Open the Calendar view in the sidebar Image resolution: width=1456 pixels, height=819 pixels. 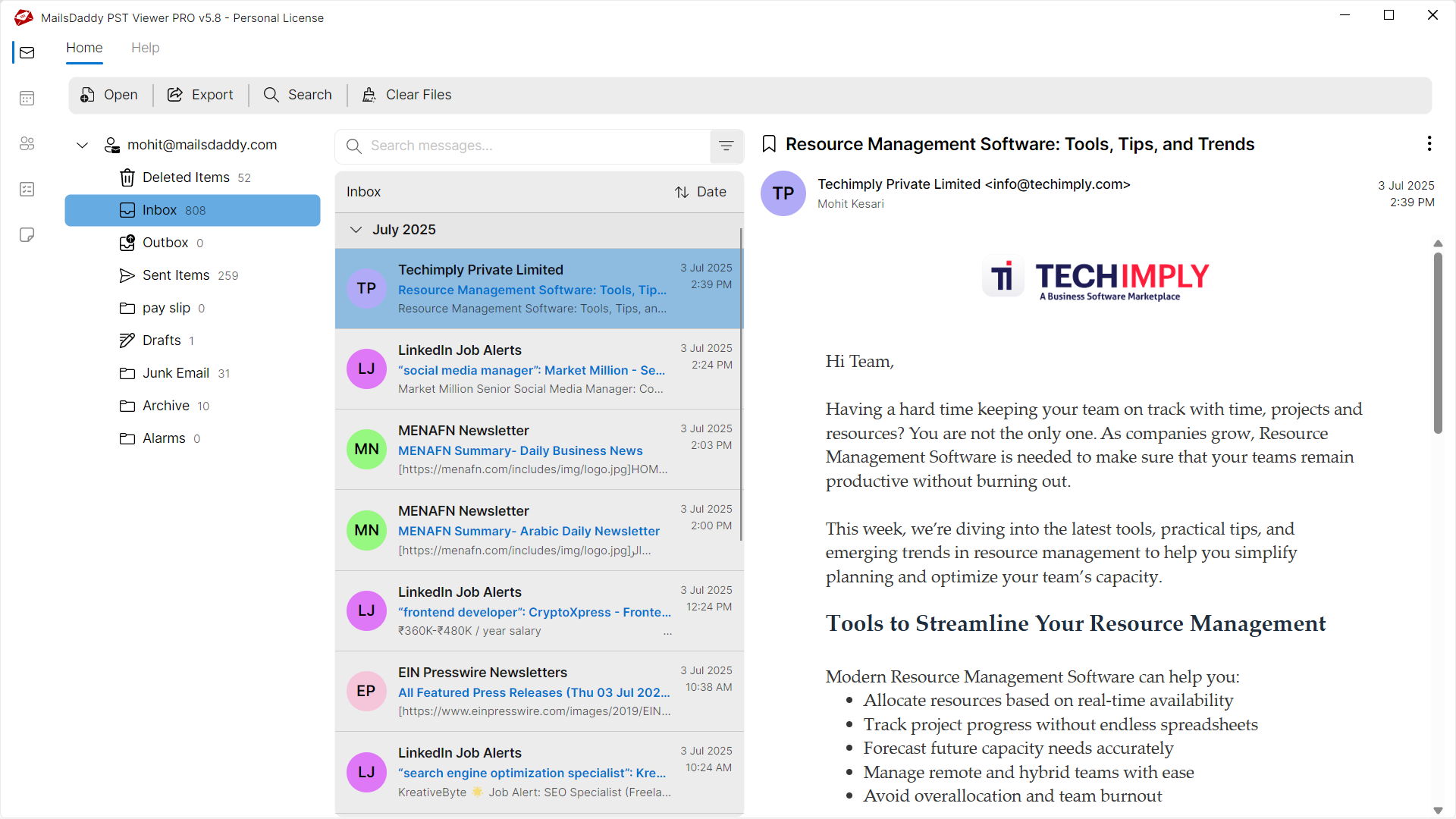[27, 98]
